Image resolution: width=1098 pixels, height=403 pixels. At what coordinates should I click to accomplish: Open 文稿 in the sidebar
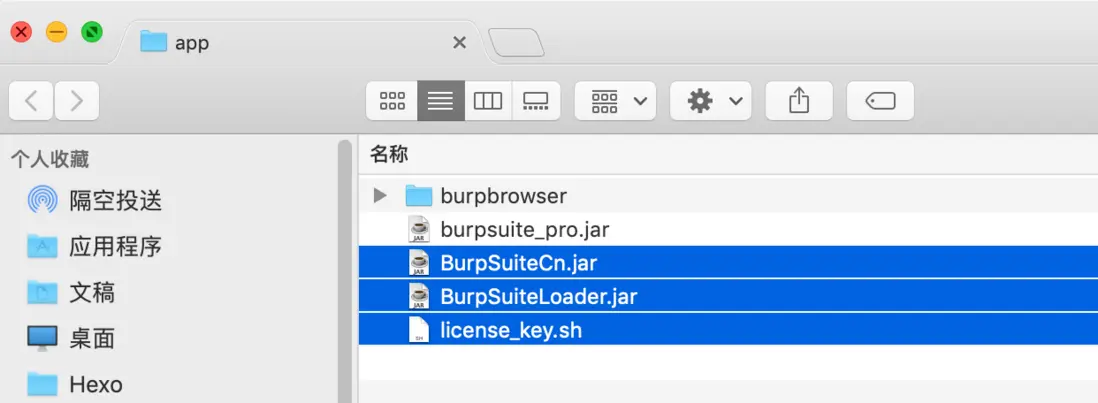pyautogui.click(x=92, y=292)
